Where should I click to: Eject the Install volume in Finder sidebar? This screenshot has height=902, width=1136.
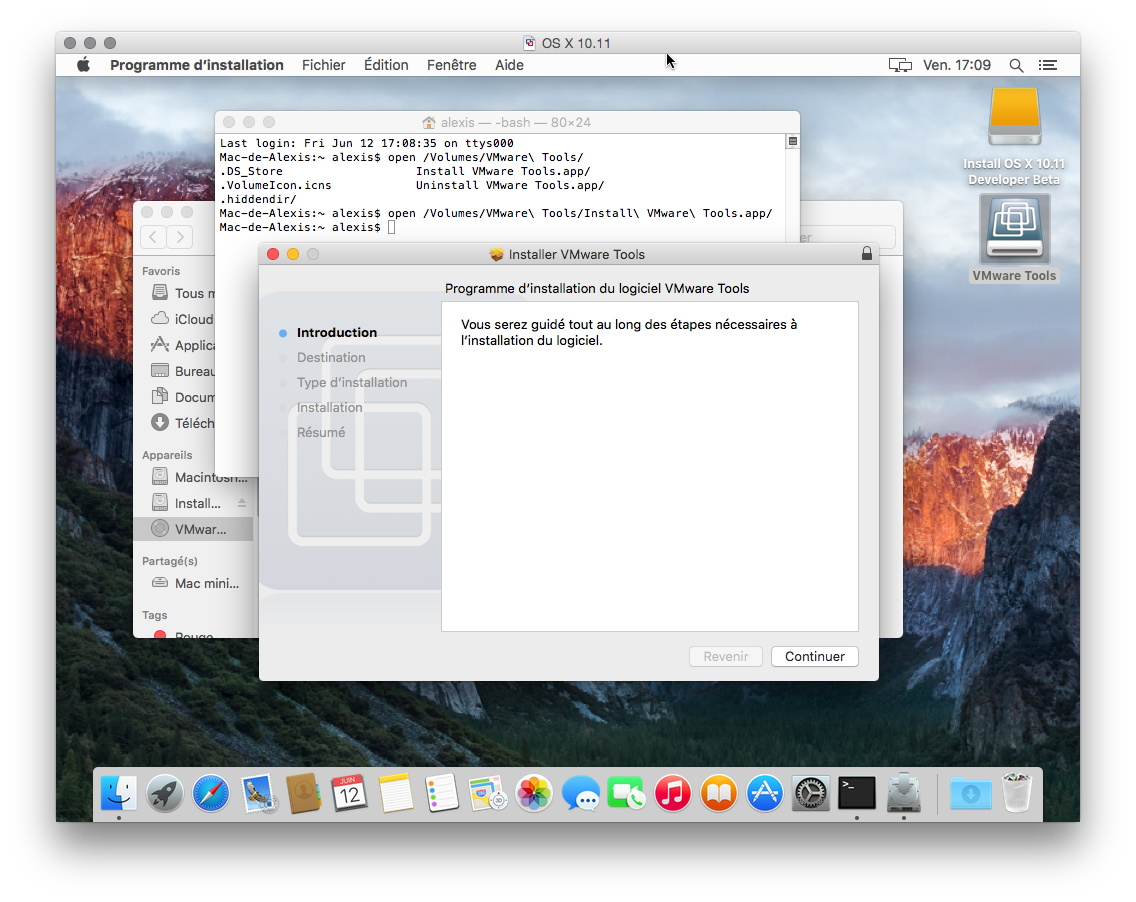pos(242,503)
